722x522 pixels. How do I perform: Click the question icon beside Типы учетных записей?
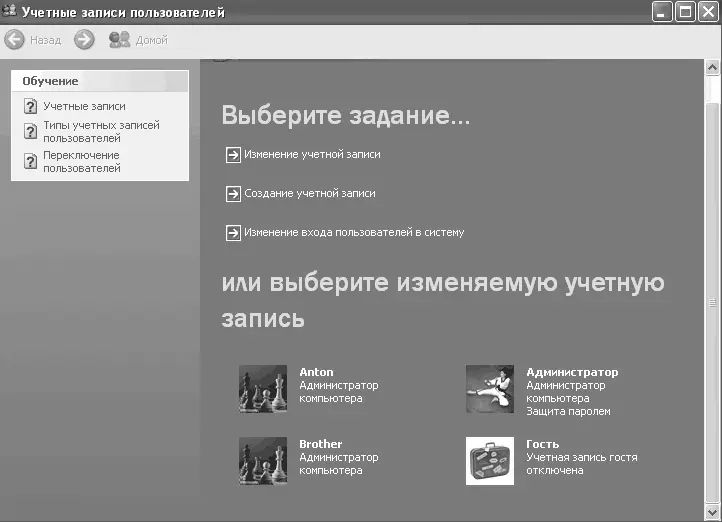click(30, 132)
